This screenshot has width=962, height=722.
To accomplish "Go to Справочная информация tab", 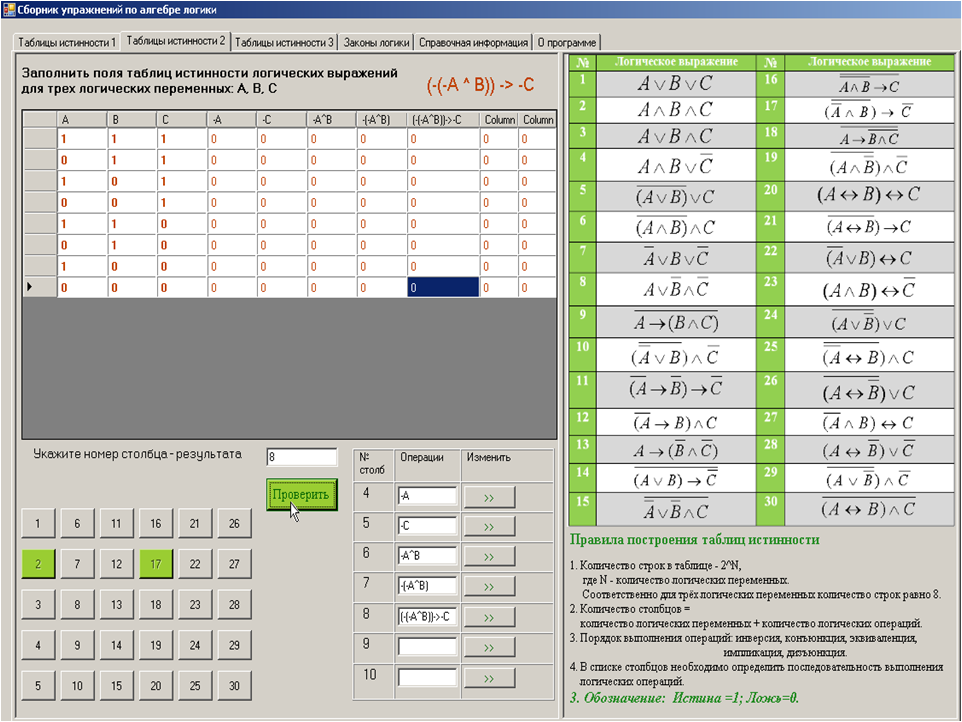I will pos(473,43).
